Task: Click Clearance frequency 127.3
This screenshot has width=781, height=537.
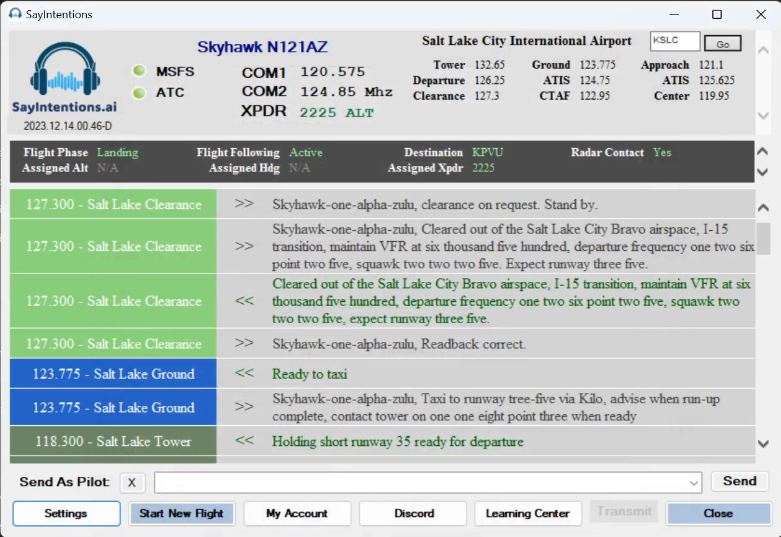Action: tap(487, 96)
